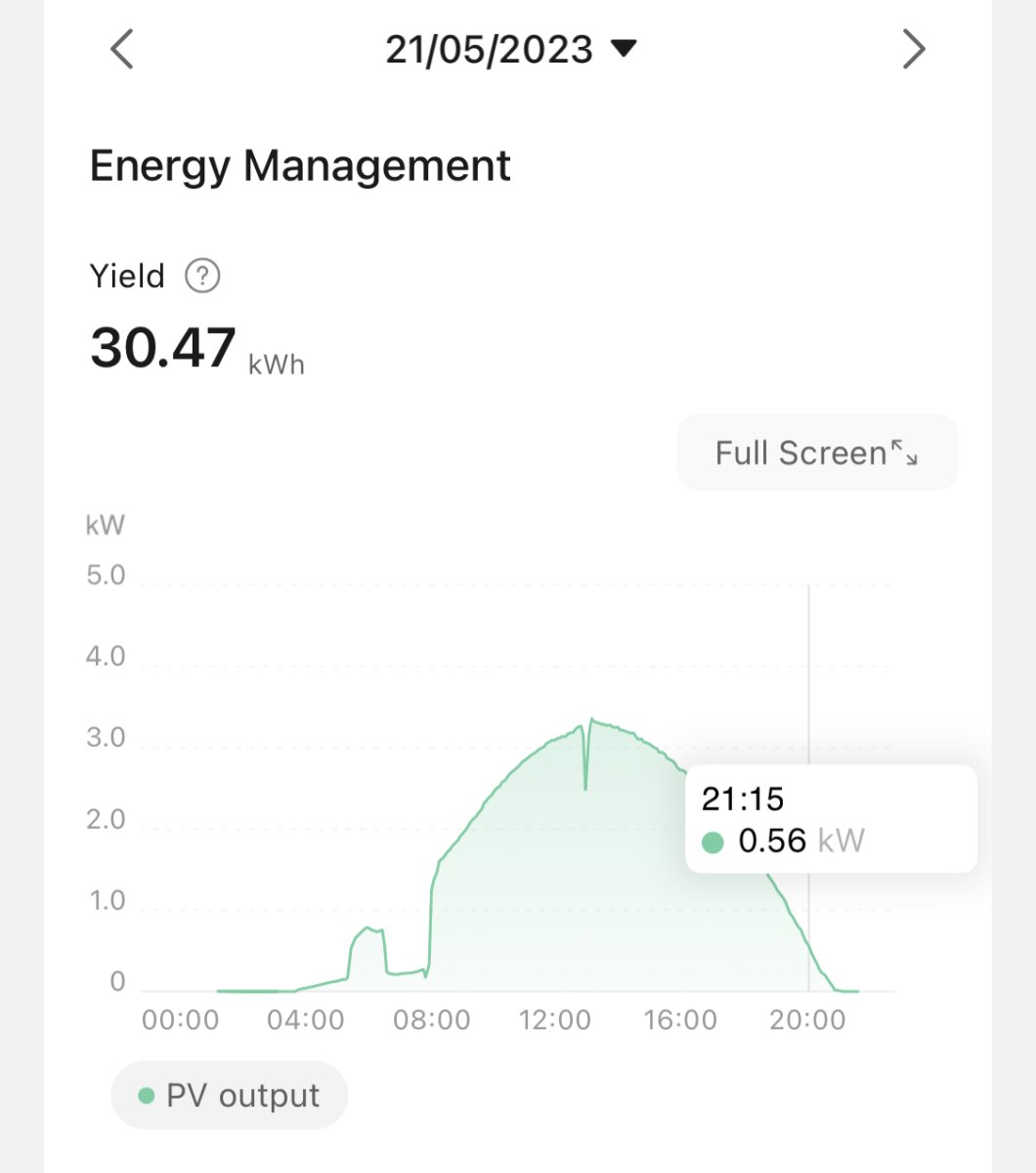
Task: Open the Yield help question mark
Action: point(203,277)
